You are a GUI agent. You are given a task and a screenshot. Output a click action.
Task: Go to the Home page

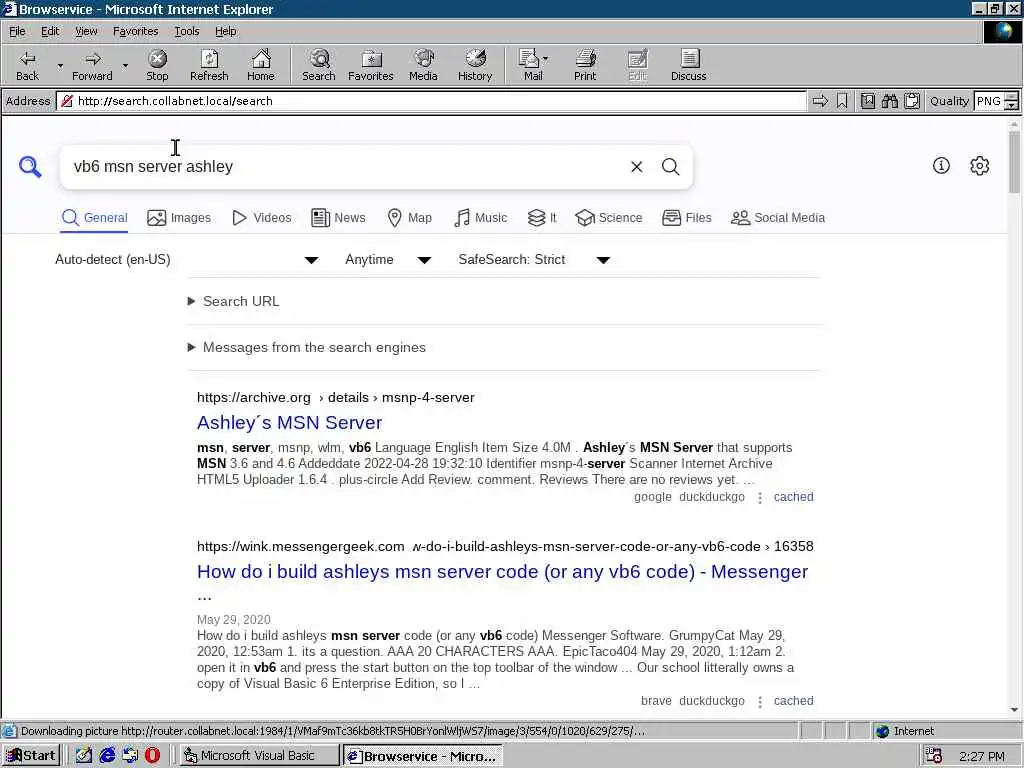[261, 65]
